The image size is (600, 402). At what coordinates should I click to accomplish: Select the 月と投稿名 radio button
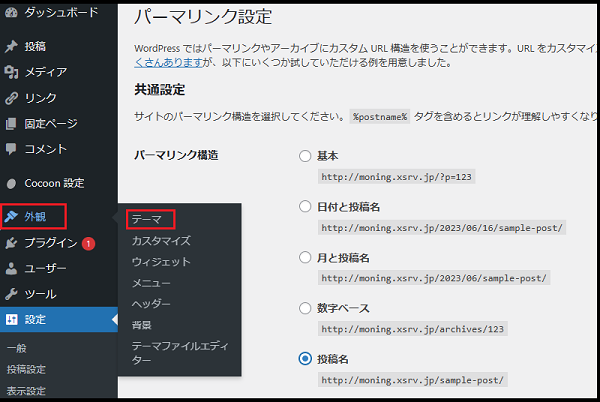305,257
